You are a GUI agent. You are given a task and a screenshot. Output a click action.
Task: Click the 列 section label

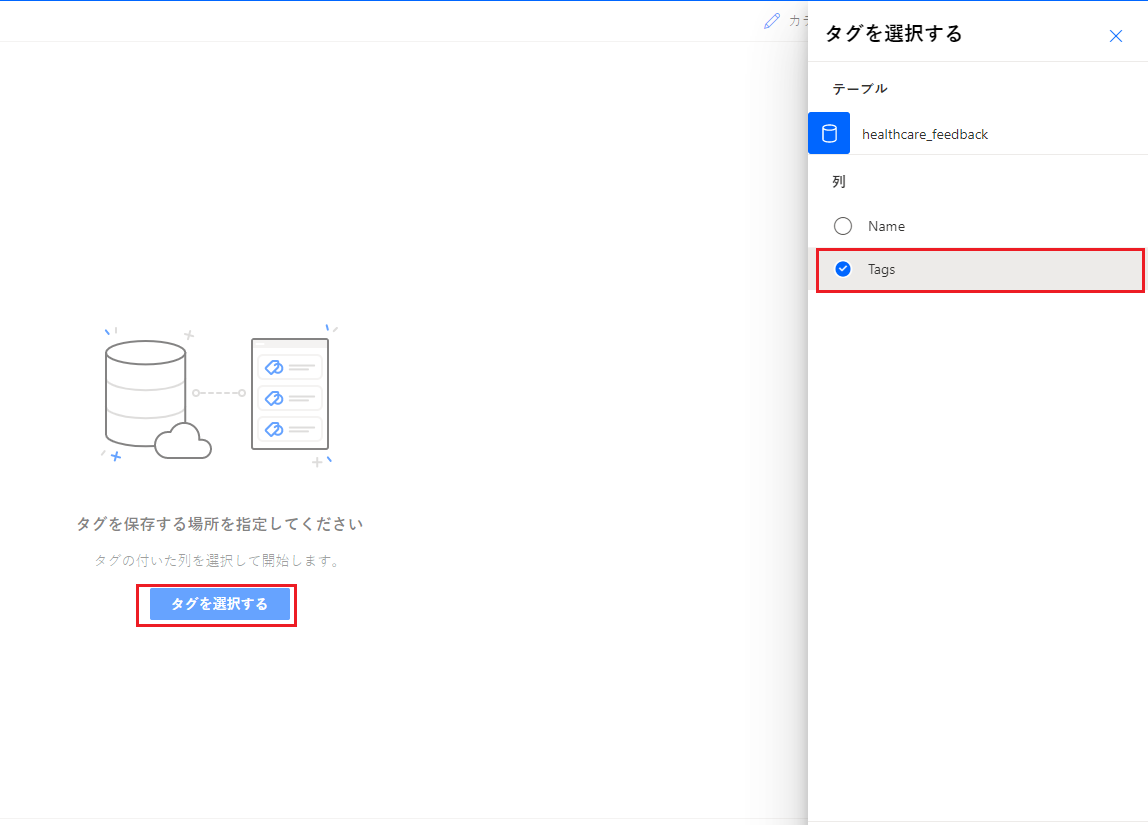point(839,181)
